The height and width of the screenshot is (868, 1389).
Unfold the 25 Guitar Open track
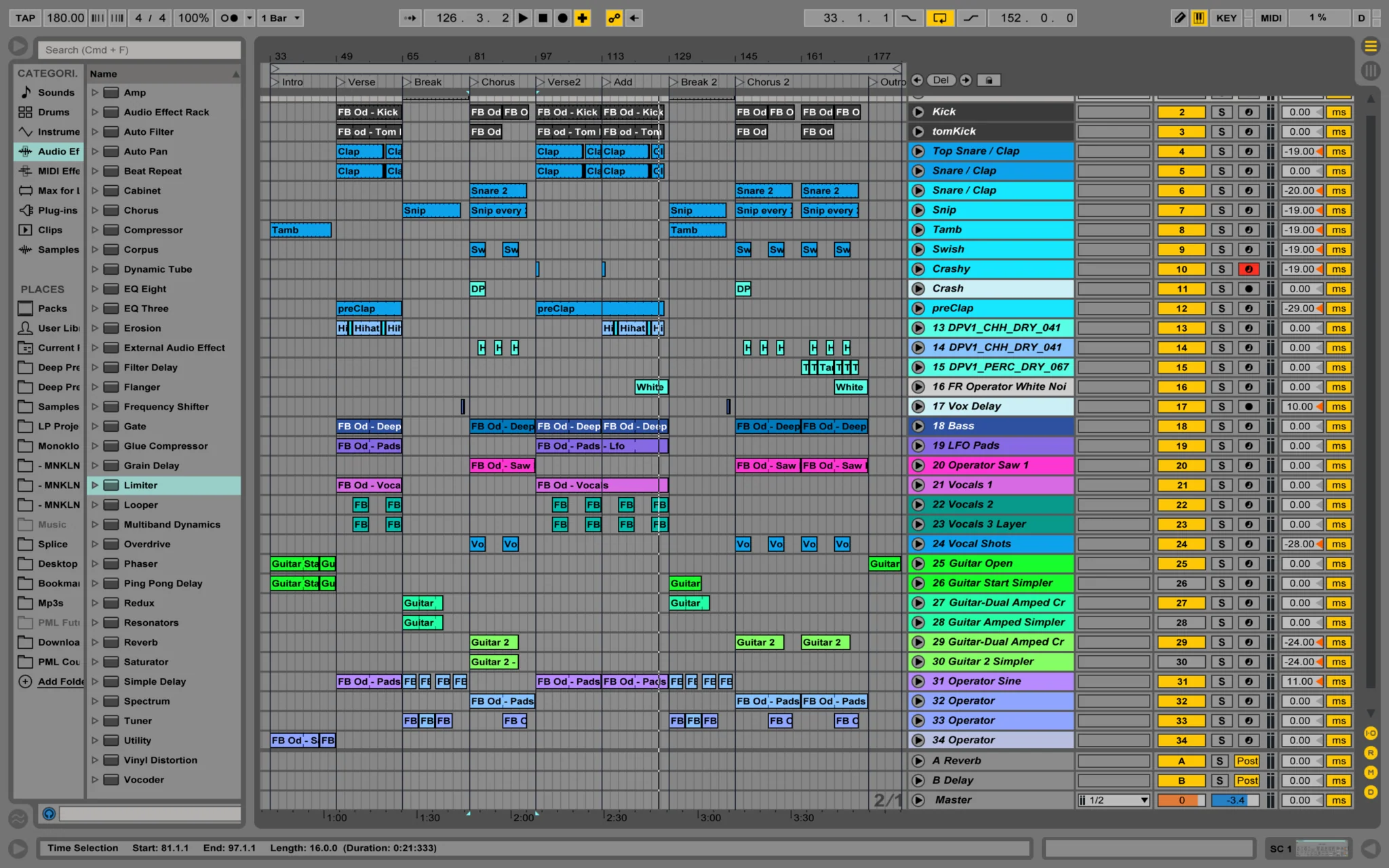pos(918,564)
